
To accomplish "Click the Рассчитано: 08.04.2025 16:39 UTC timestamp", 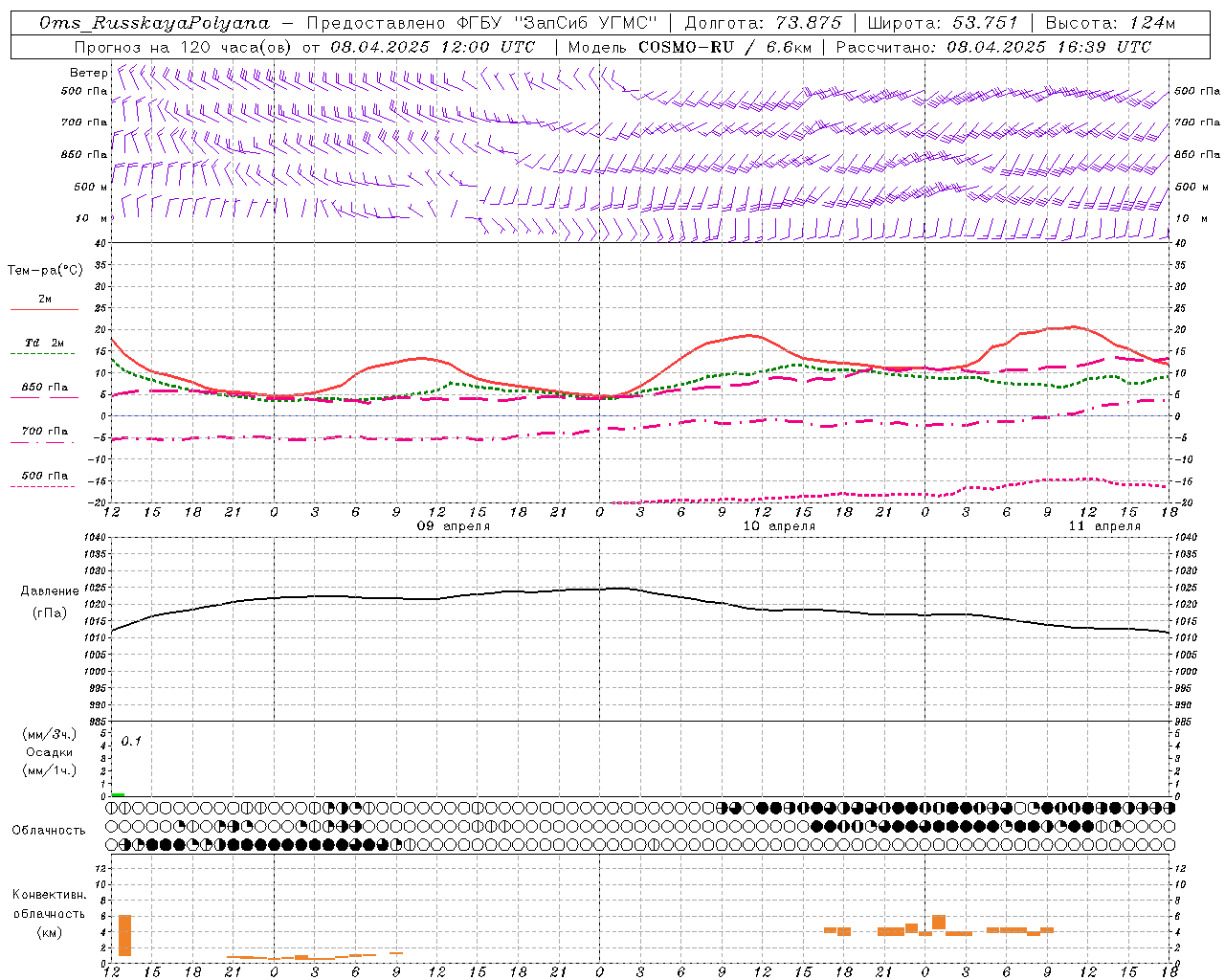I will point(993,47).
